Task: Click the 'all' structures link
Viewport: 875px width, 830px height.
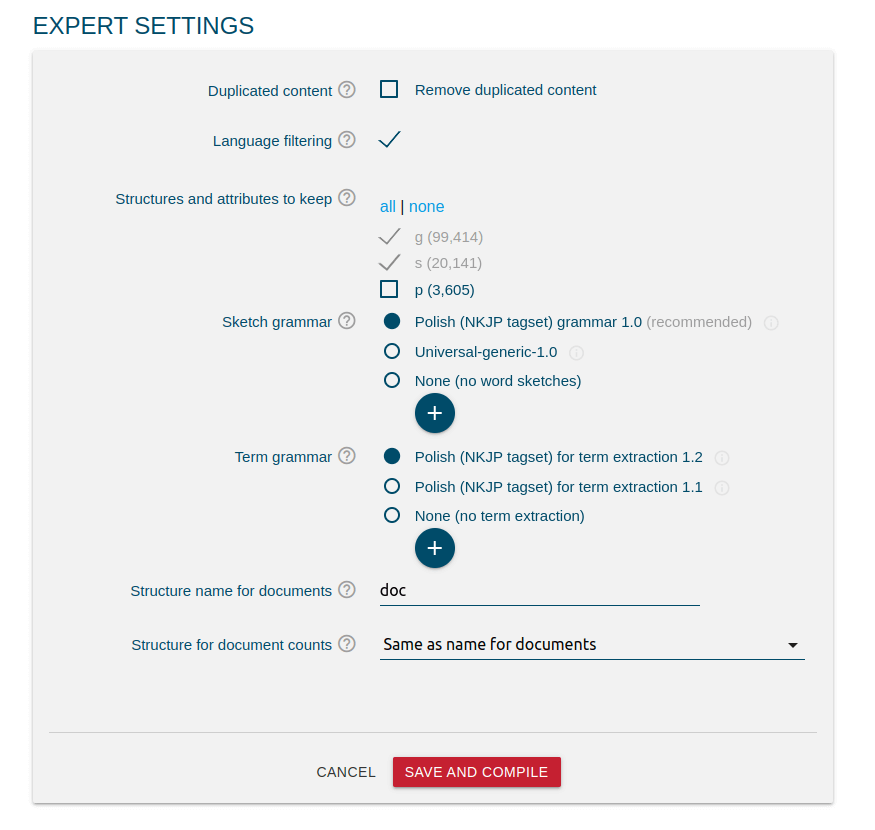Action: coord(387,207)
